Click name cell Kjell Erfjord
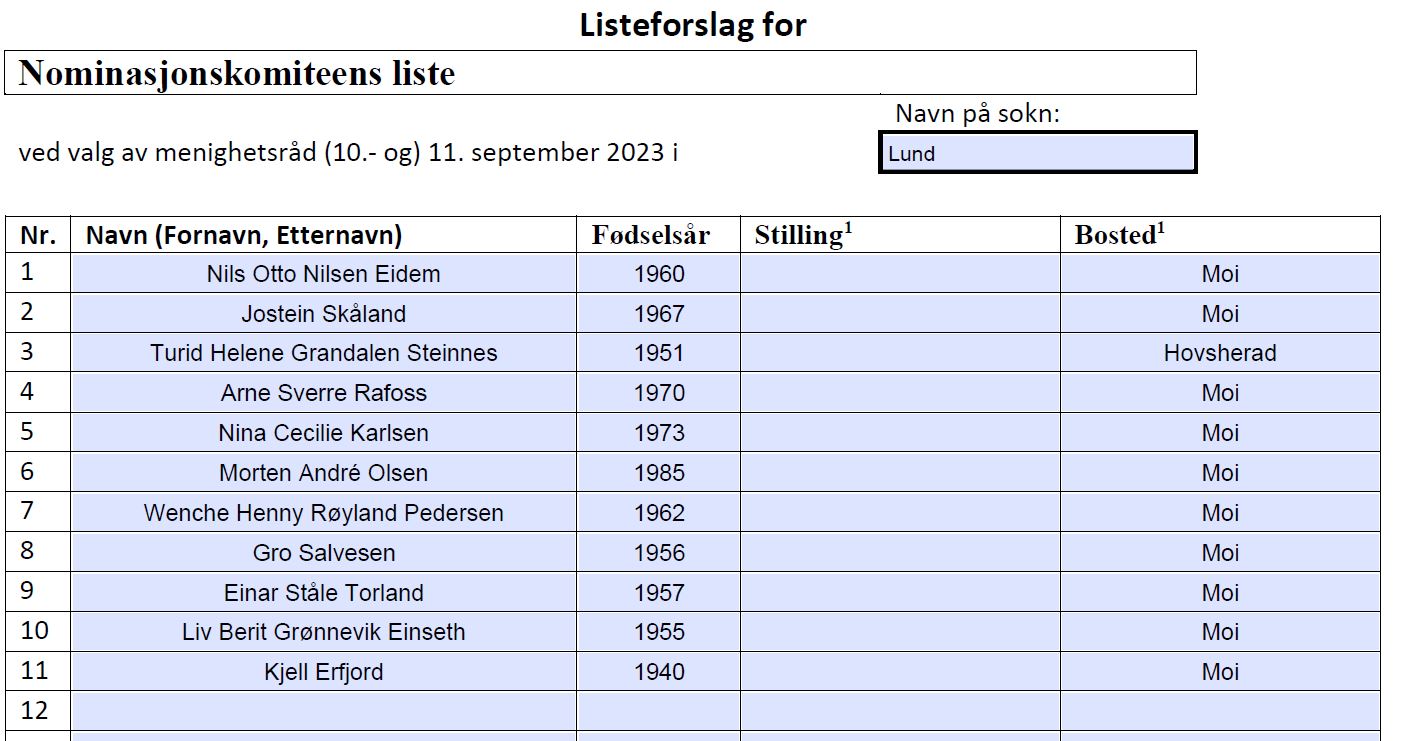1408x741 pixels. pos(323,672)
